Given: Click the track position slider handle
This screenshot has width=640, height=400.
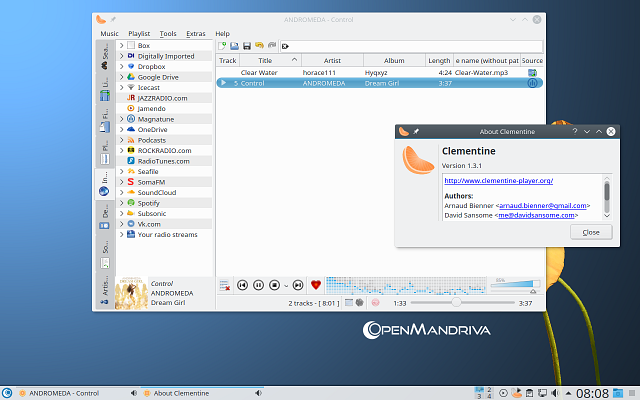Looking at the screenshot, I should pyautogui.click(x=456, y=302).
